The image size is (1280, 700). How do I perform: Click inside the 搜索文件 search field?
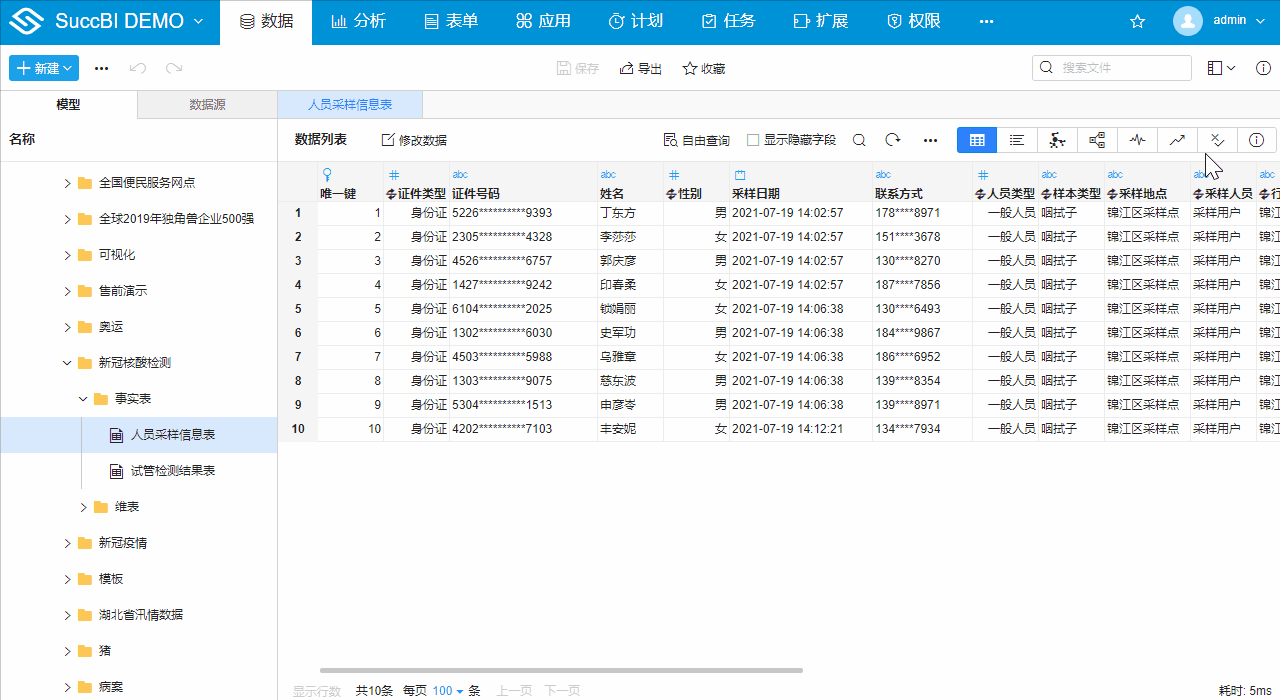point(1110,68)
